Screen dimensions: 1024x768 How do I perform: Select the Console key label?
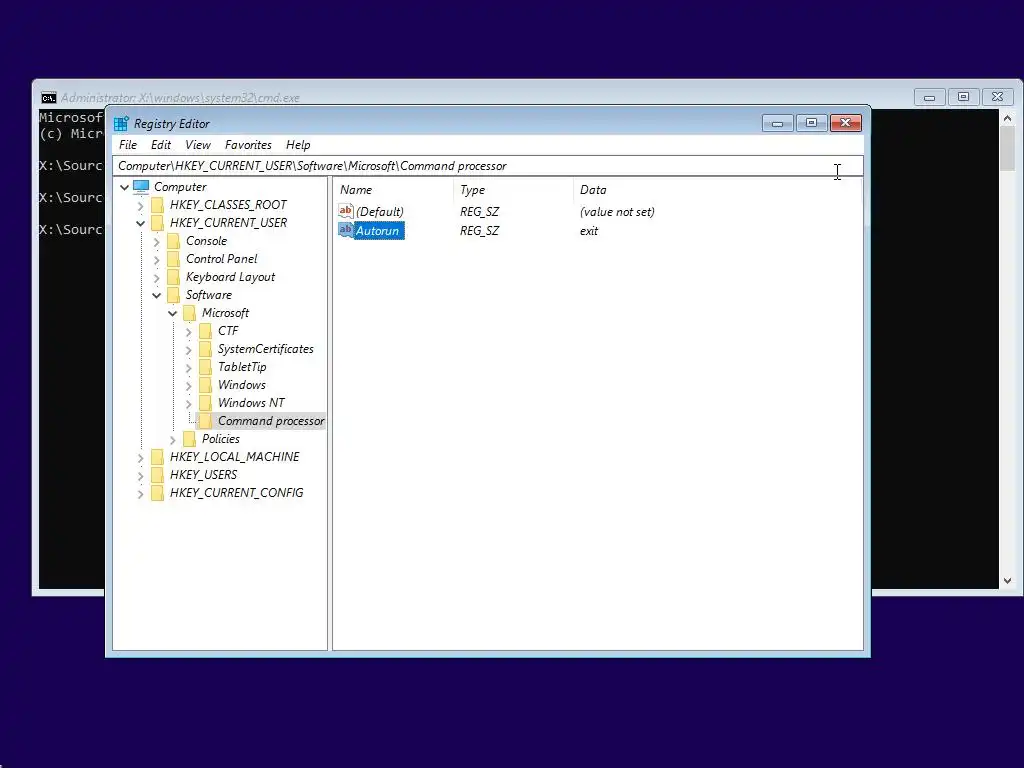coord(206,241)
